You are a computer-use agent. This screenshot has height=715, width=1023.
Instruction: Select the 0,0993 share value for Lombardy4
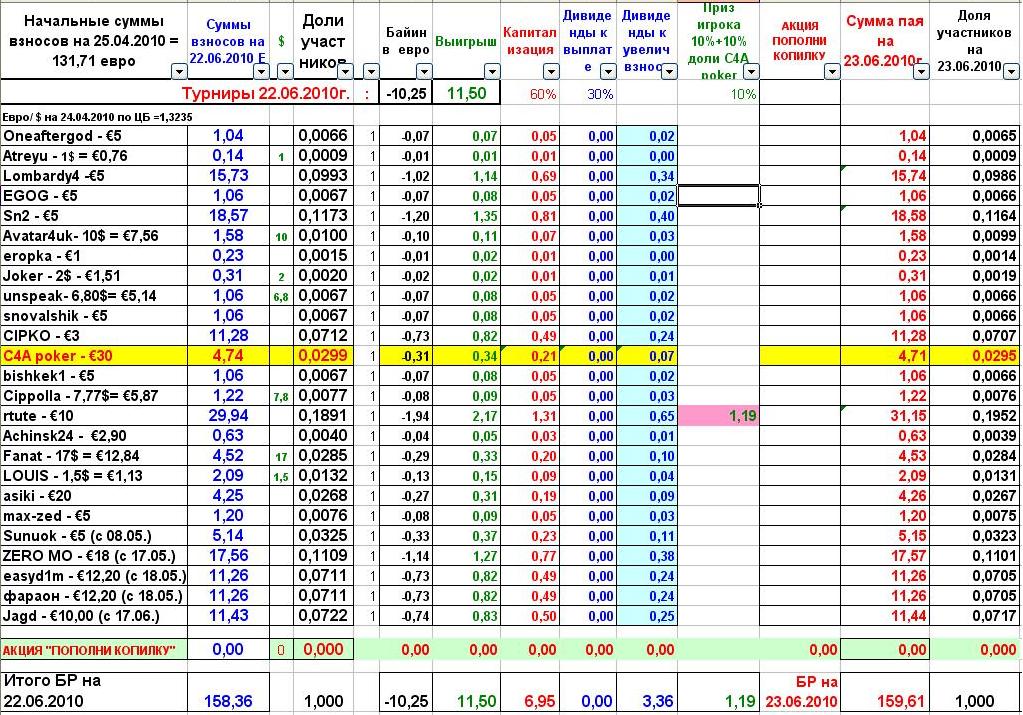coord(324,176)
